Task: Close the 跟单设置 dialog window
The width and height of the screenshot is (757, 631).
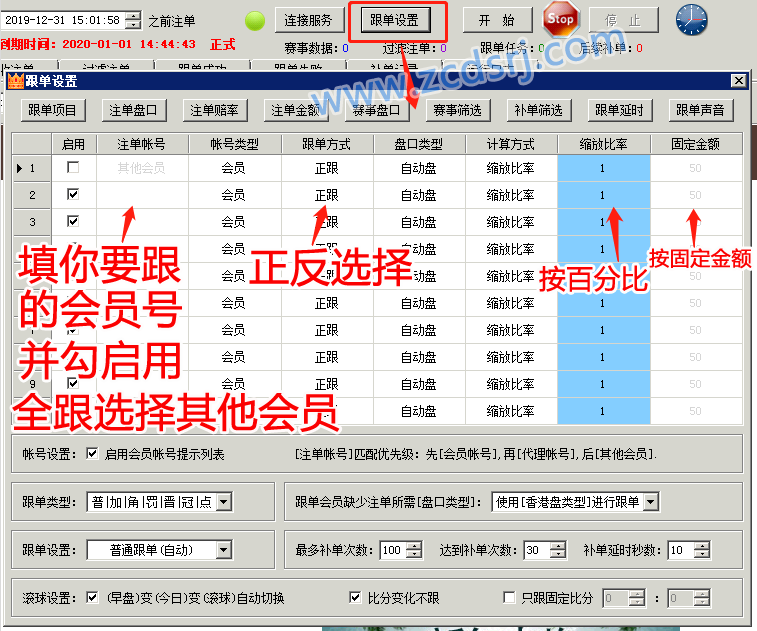Action: (739, 81)
